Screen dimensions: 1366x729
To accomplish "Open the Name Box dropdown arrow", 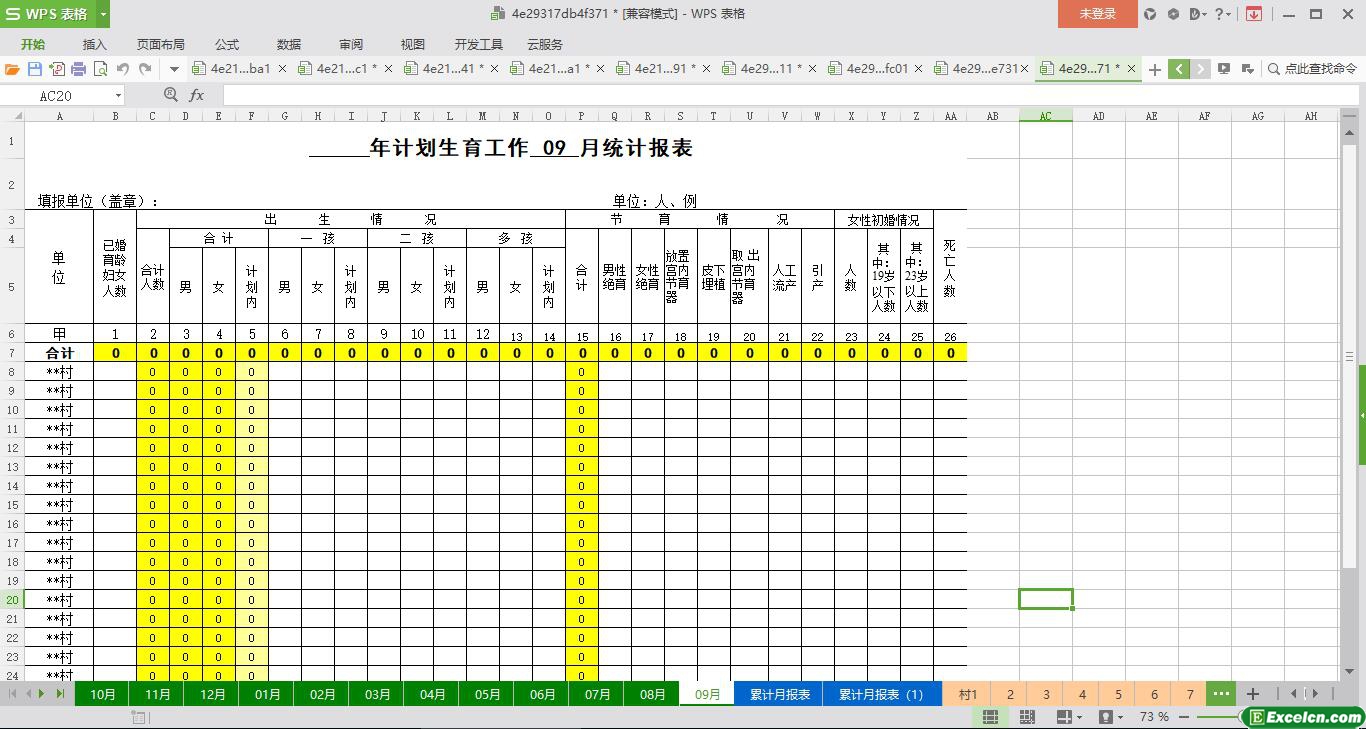I will coord(118,96).
